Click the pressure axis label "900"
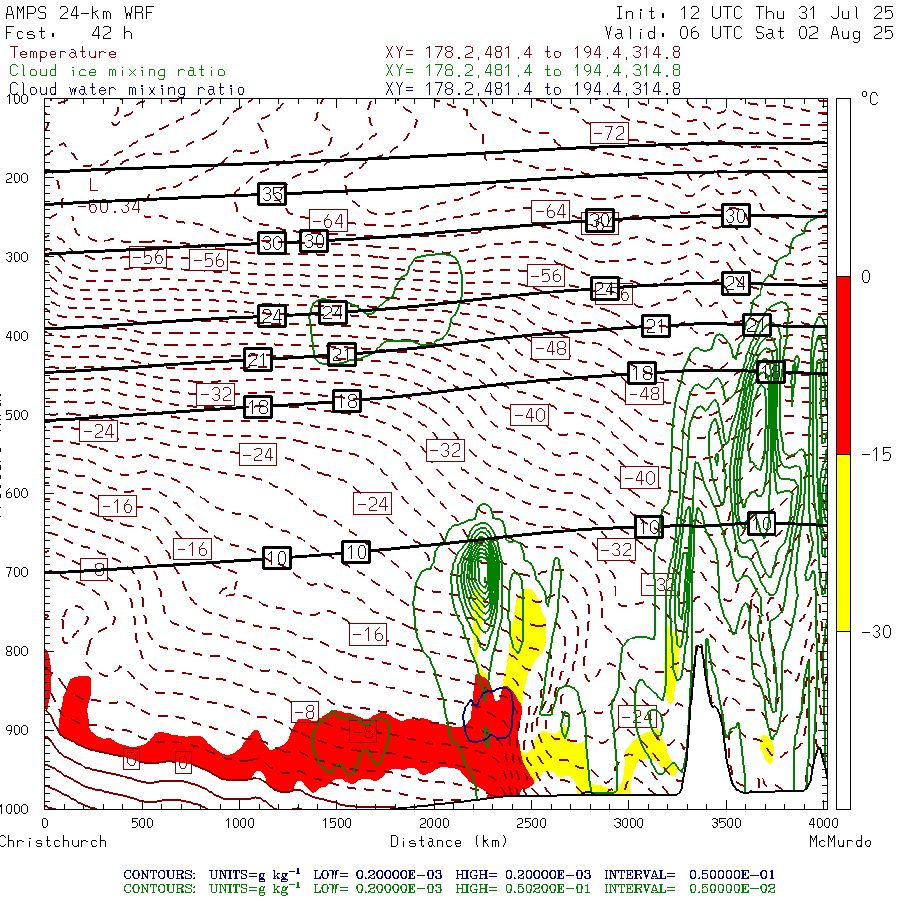 click(17, 730)
